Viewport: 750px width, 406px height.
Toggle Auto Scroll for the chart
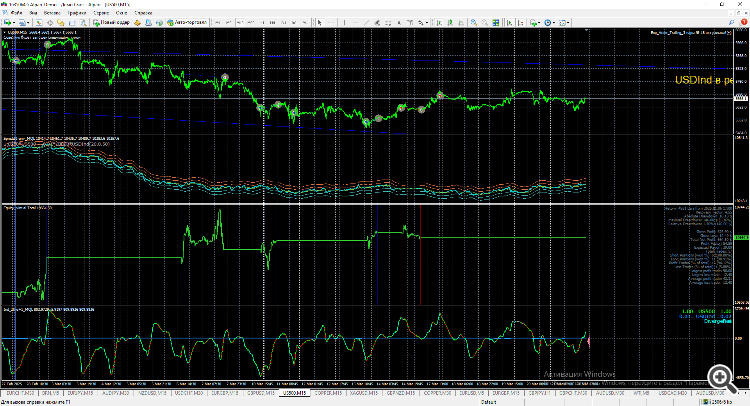pos(509,22)
